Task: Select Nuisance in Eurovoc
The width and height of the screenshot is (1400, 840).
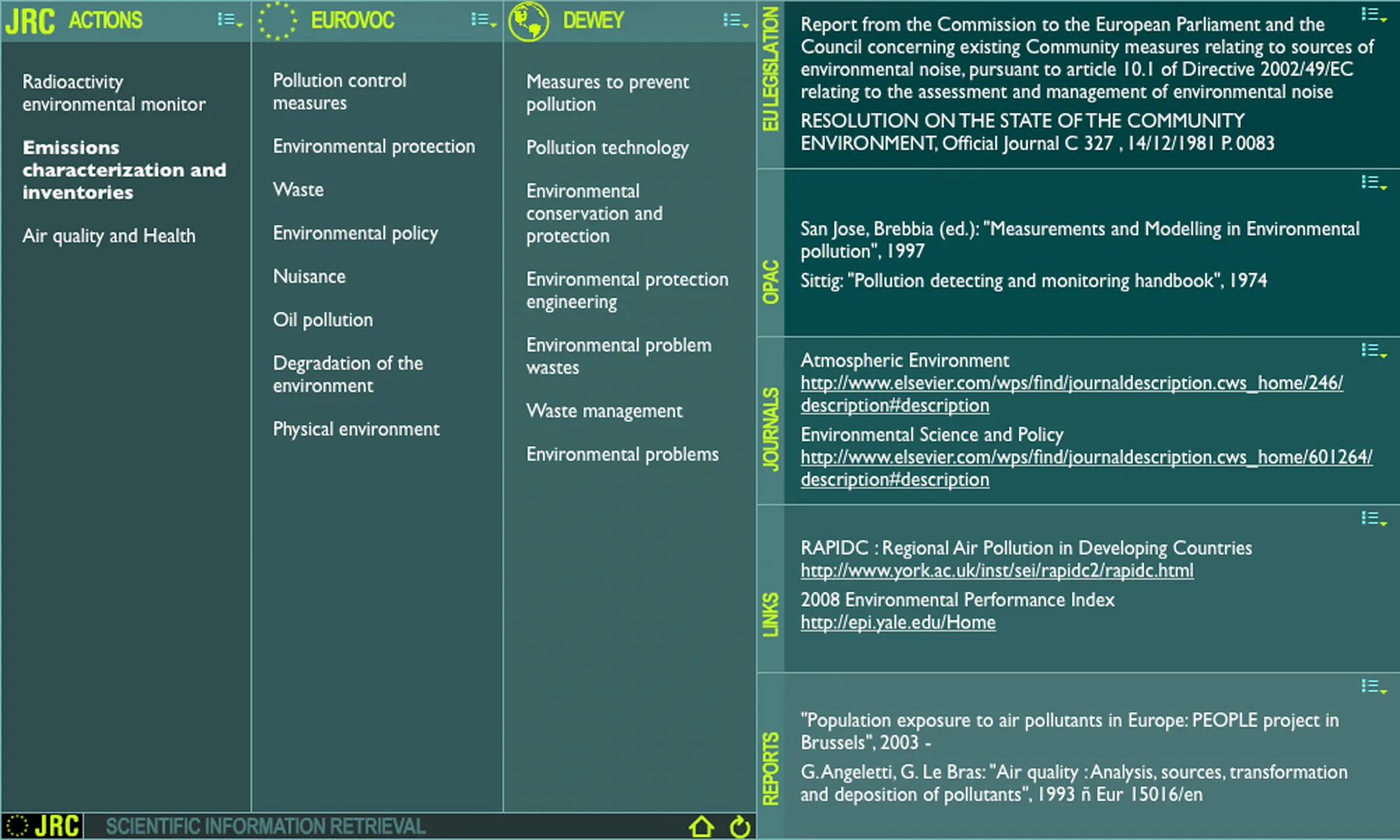Action: 309,276
